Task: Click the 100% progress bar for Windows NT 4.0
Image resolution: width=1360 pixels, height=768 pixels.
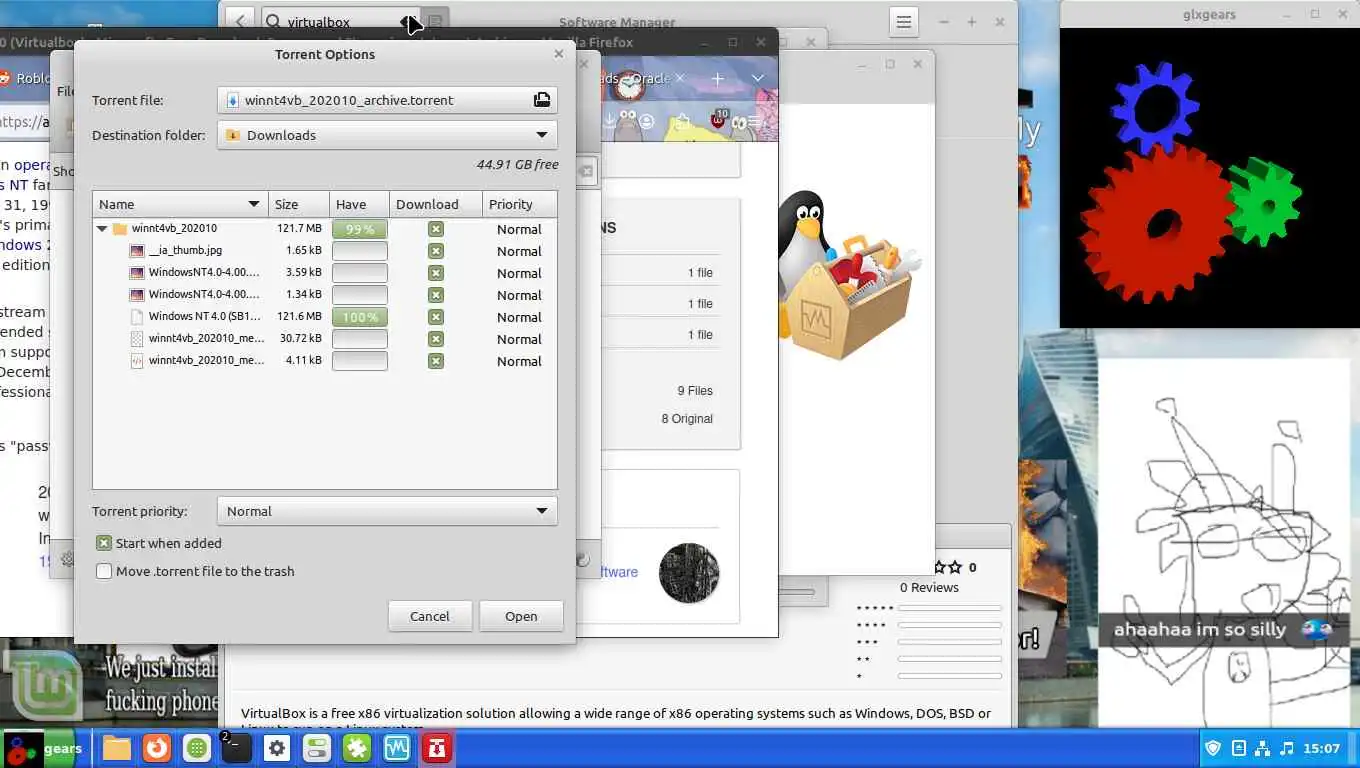Action: pyautogui.click(x=360, y=317)
